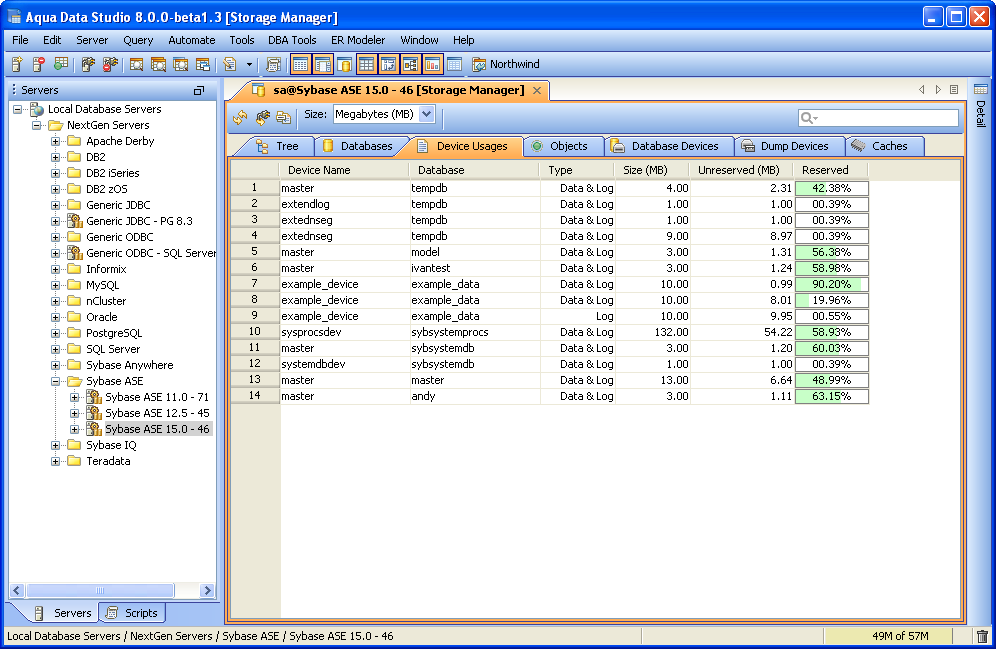Viewport: 996px width, 649px height.
Task: Expand the Oracle folder
Action: [x=56, y=317]
